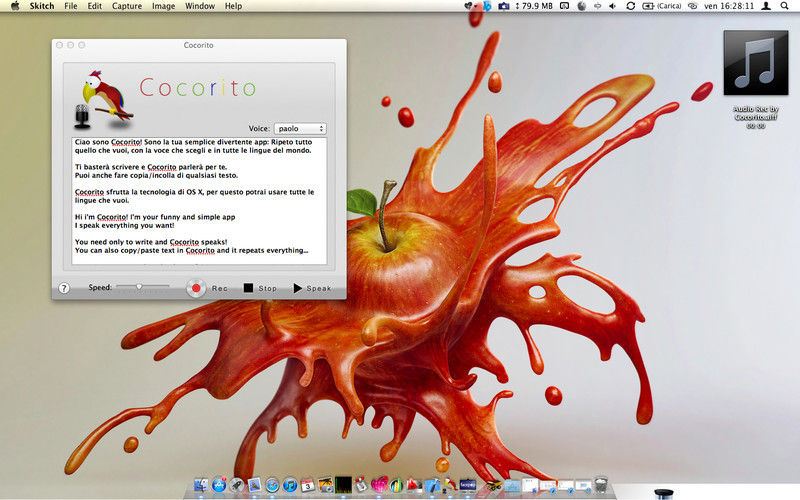The height and width of the screenshot is (500, 800).
Task: Open the Voice dropdown showing paolo
Action: click(x=300, y=129)
